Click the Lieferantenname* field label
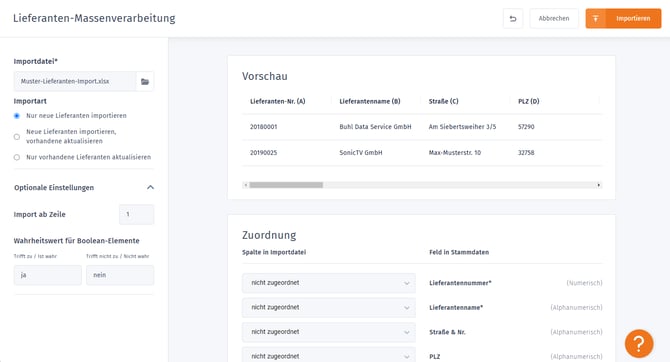Screen dimensions: 670x362 click(456, 307)
